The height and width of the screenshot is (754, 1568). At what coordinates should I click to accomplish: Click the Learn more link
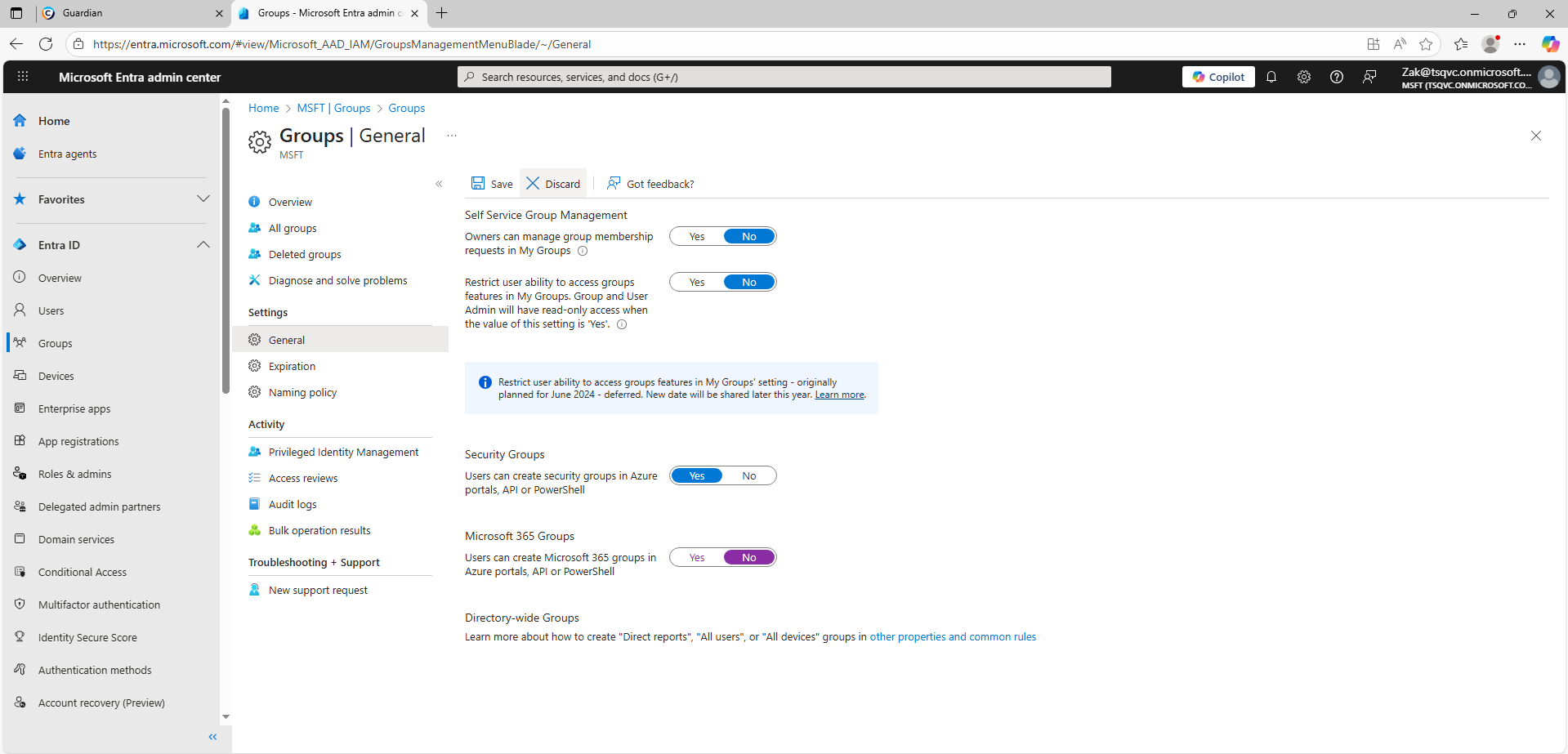[x=839, y=395]
